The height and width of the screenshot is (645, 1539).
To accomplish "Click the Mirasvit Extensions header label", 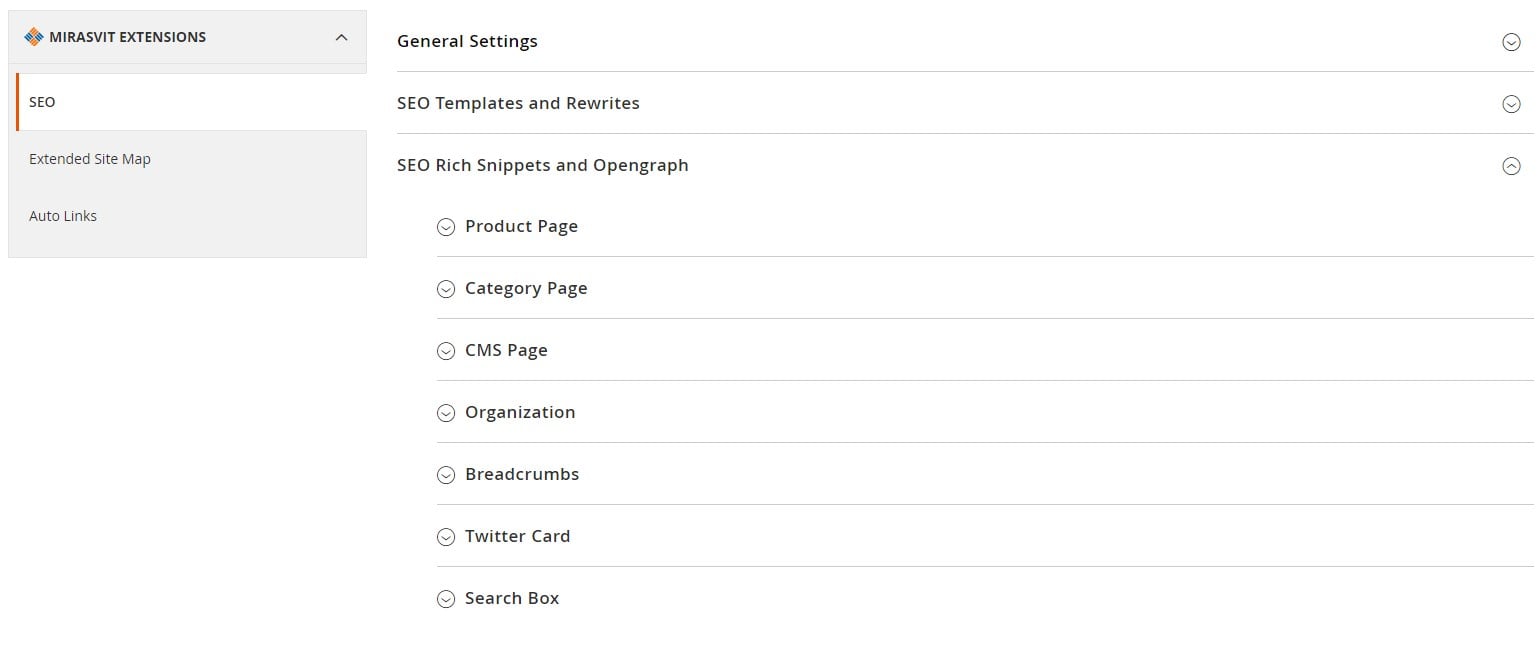I will click(x=127, y=37).
